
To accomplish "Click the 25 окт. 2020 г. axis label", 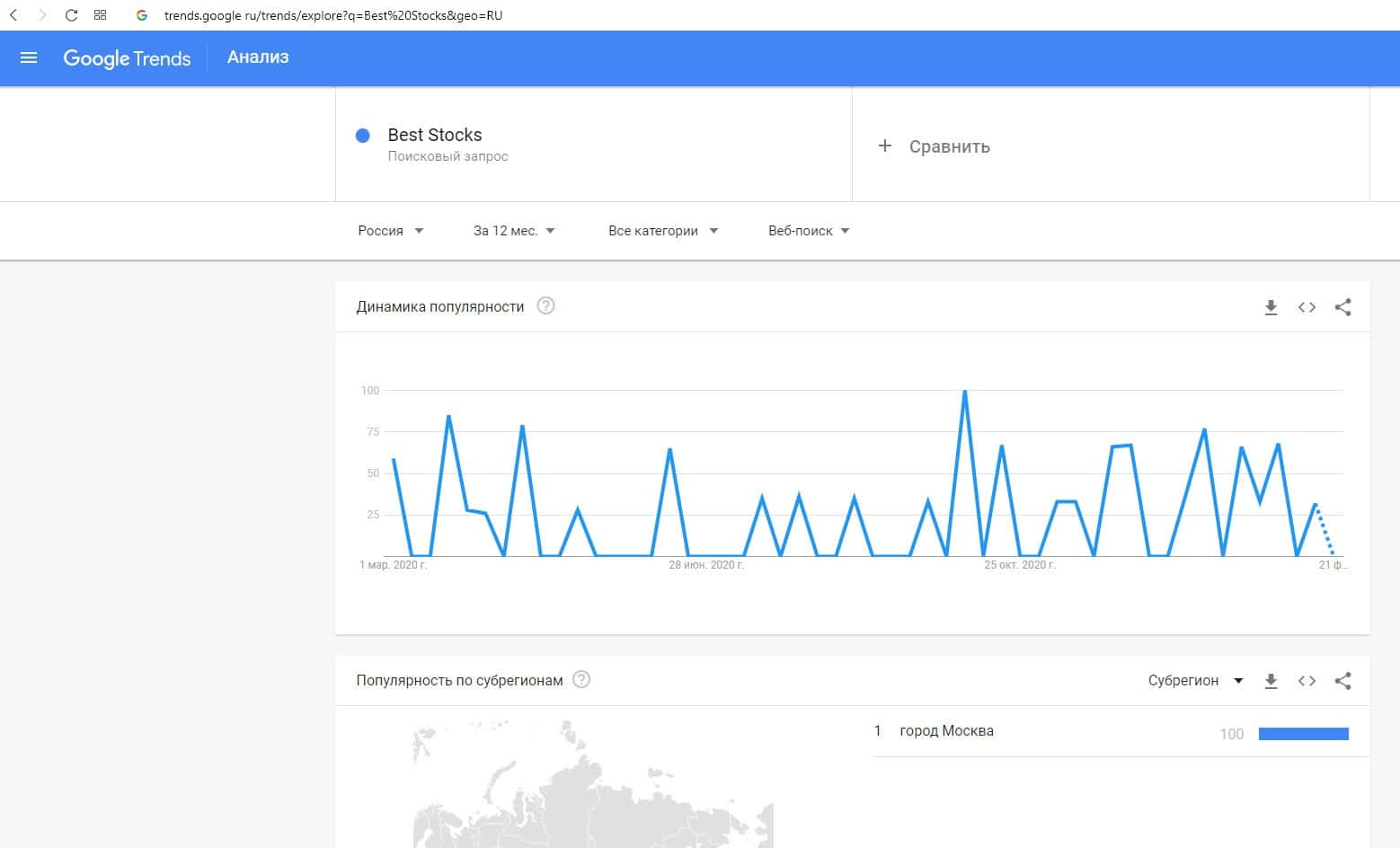I will click(x=1020, y=565).
